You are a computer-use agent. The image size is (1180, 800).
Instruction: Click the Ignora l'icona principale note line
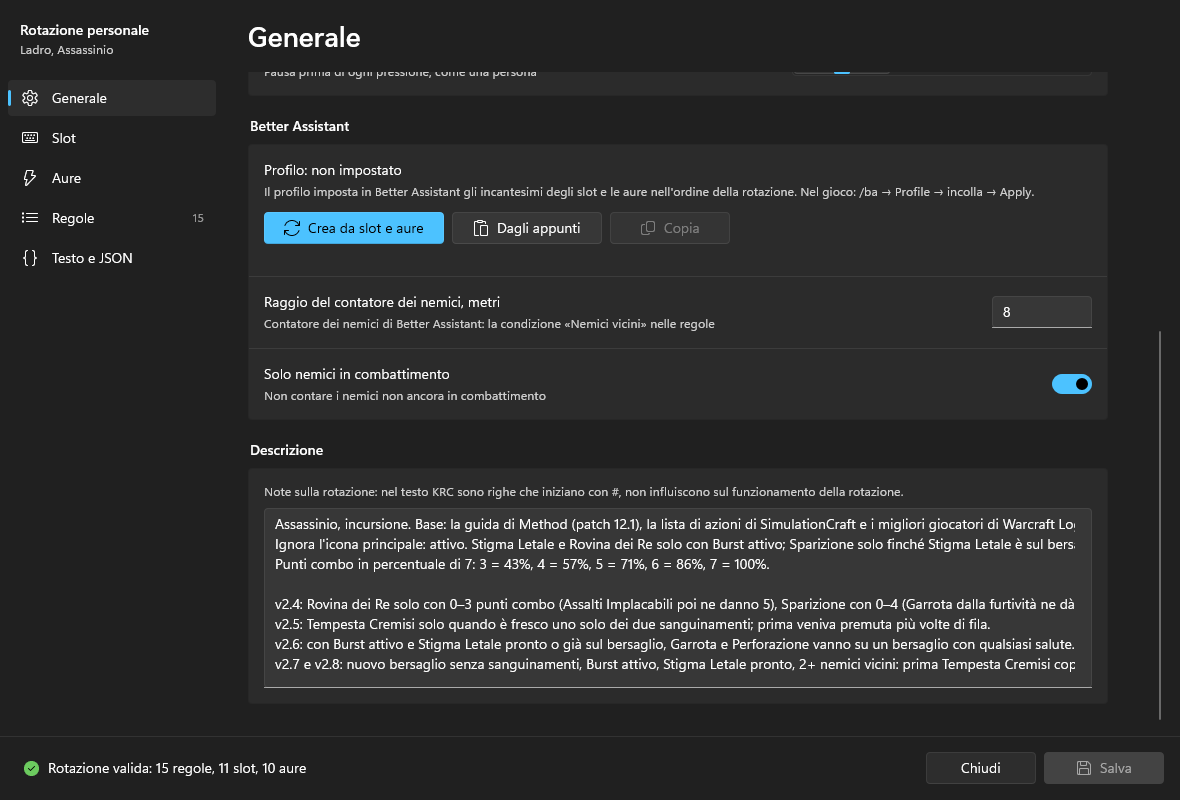674,543
